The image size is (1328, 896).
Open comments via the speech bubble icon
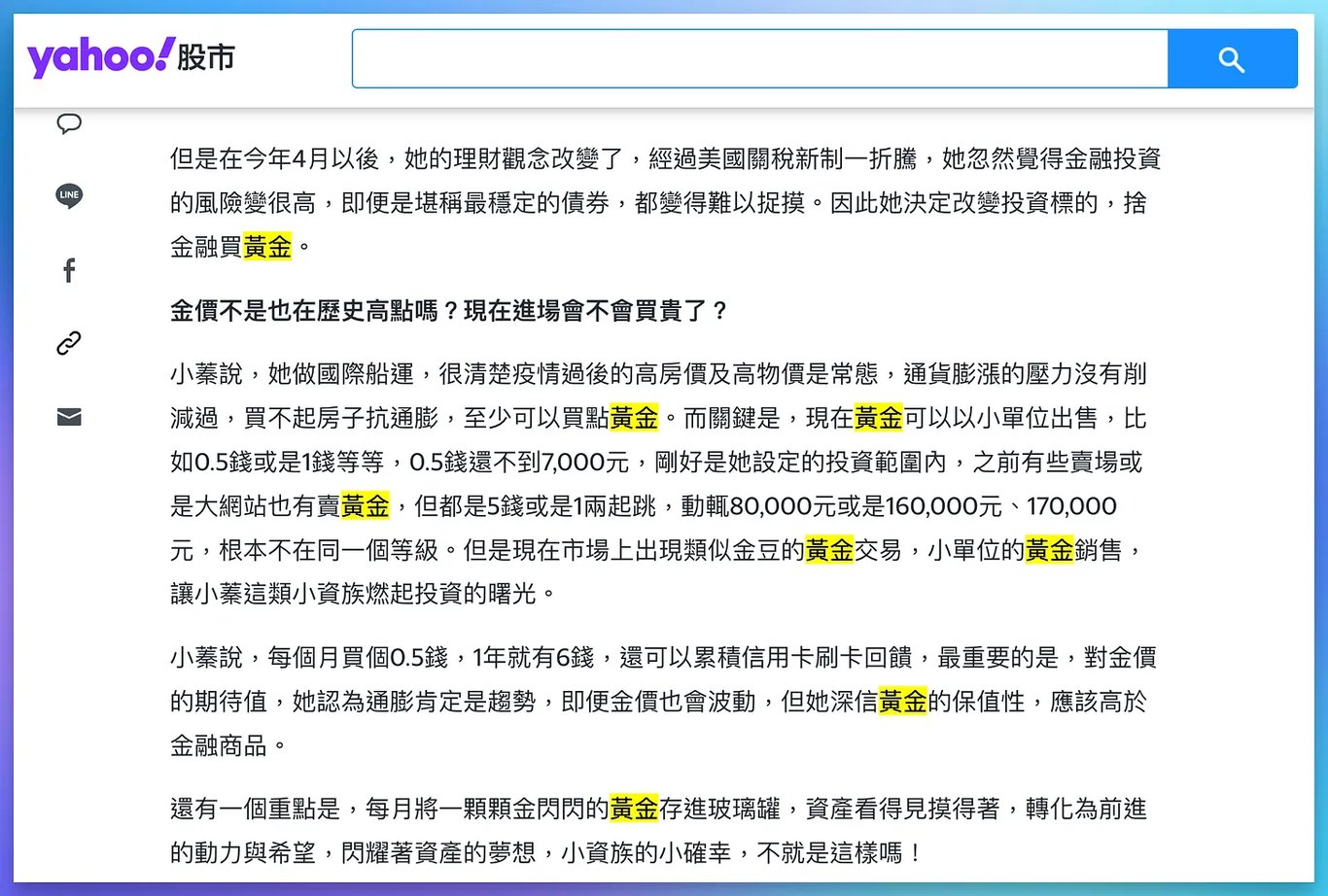pos(69,123)
